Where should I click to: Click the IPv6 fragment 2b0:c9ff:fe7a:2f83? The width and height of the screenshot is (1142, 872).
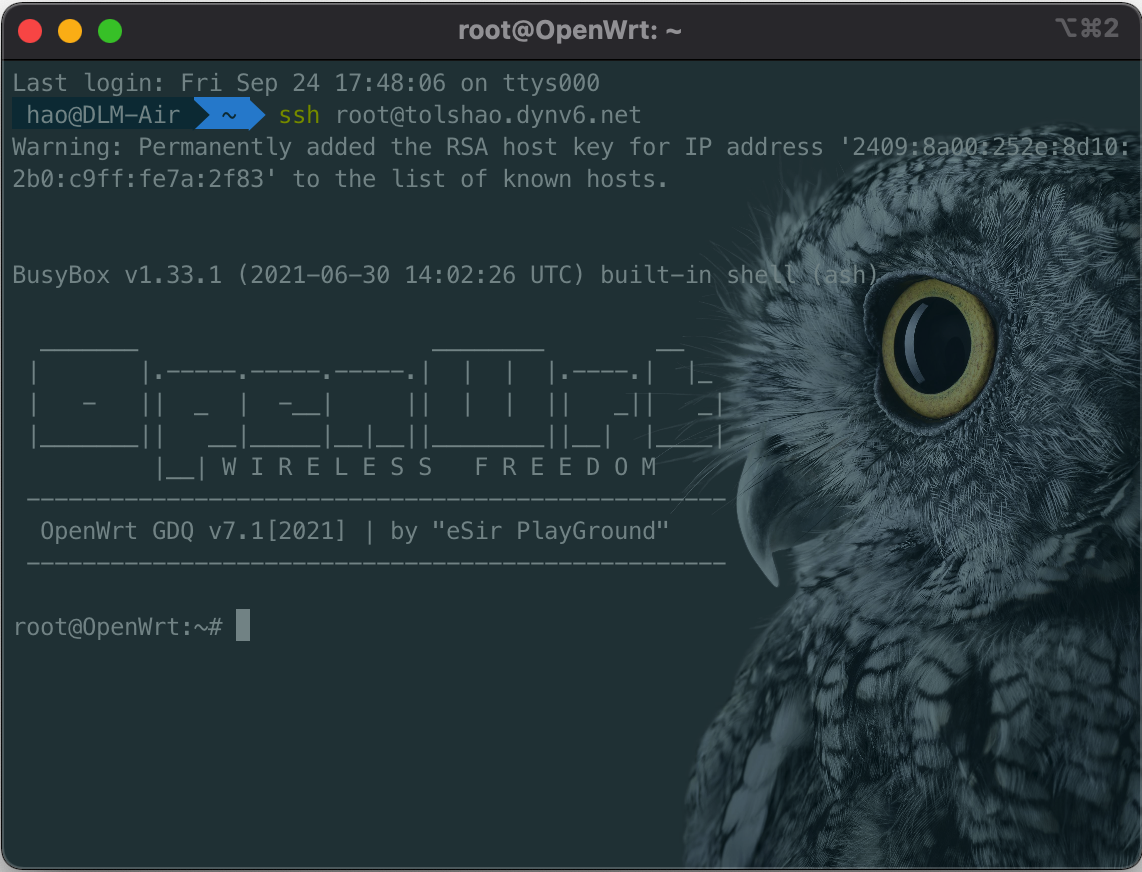coord(138,179)
